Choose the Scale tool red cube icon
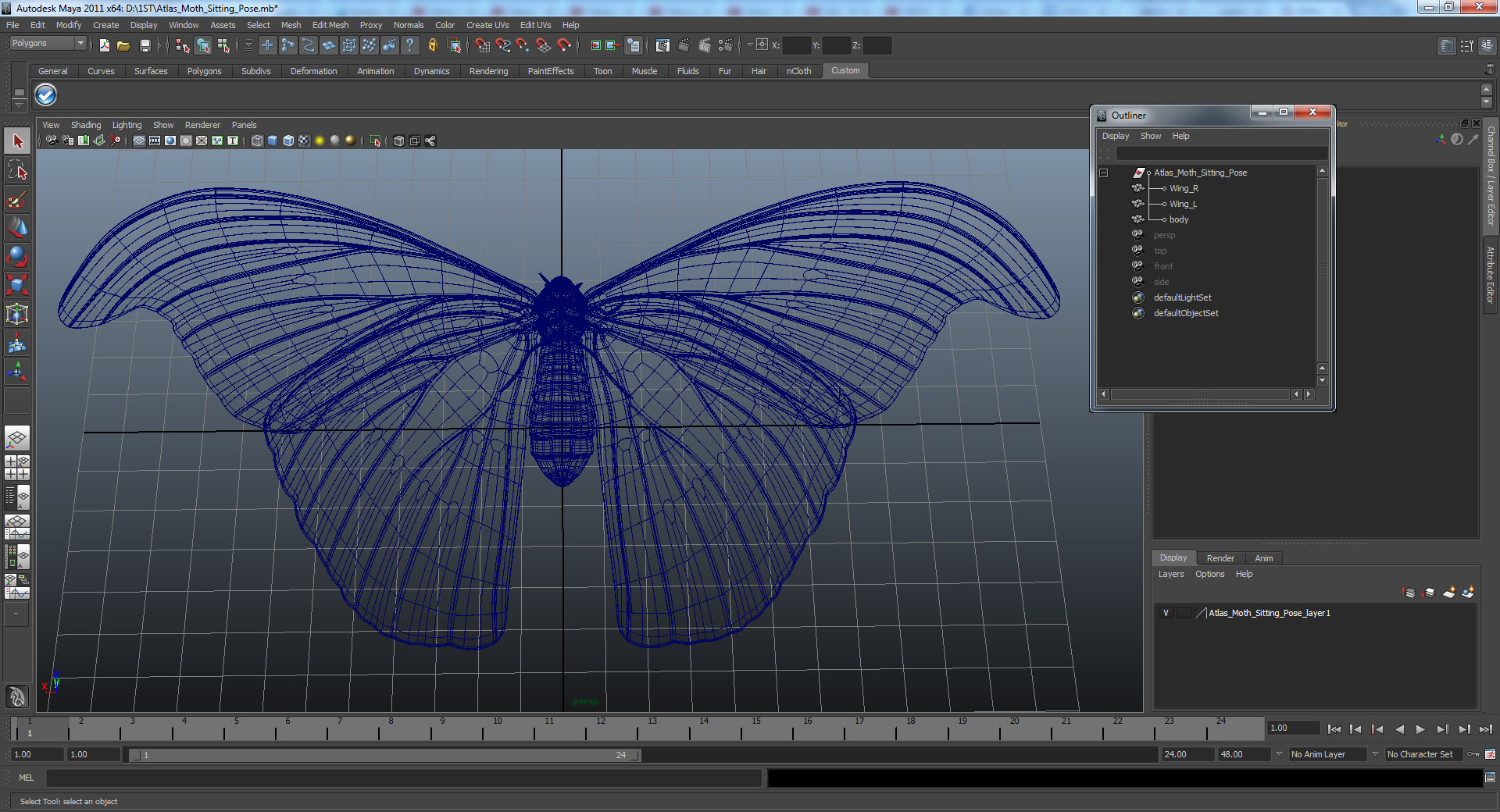Screen dimensions: 1500x812 tap(17, 285)
